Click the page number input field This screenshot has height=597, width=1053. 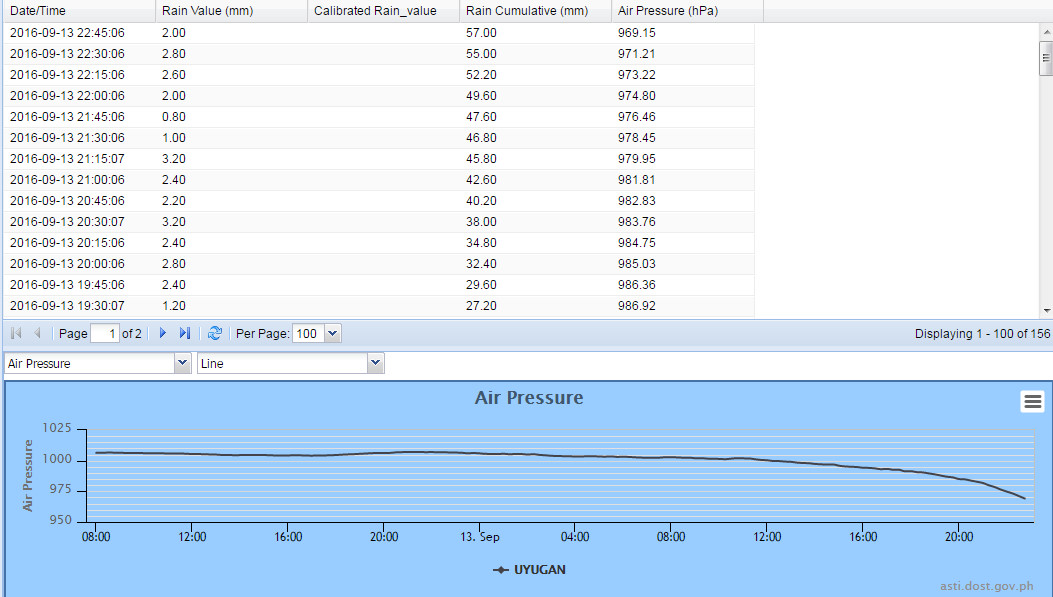coord(105,333)
